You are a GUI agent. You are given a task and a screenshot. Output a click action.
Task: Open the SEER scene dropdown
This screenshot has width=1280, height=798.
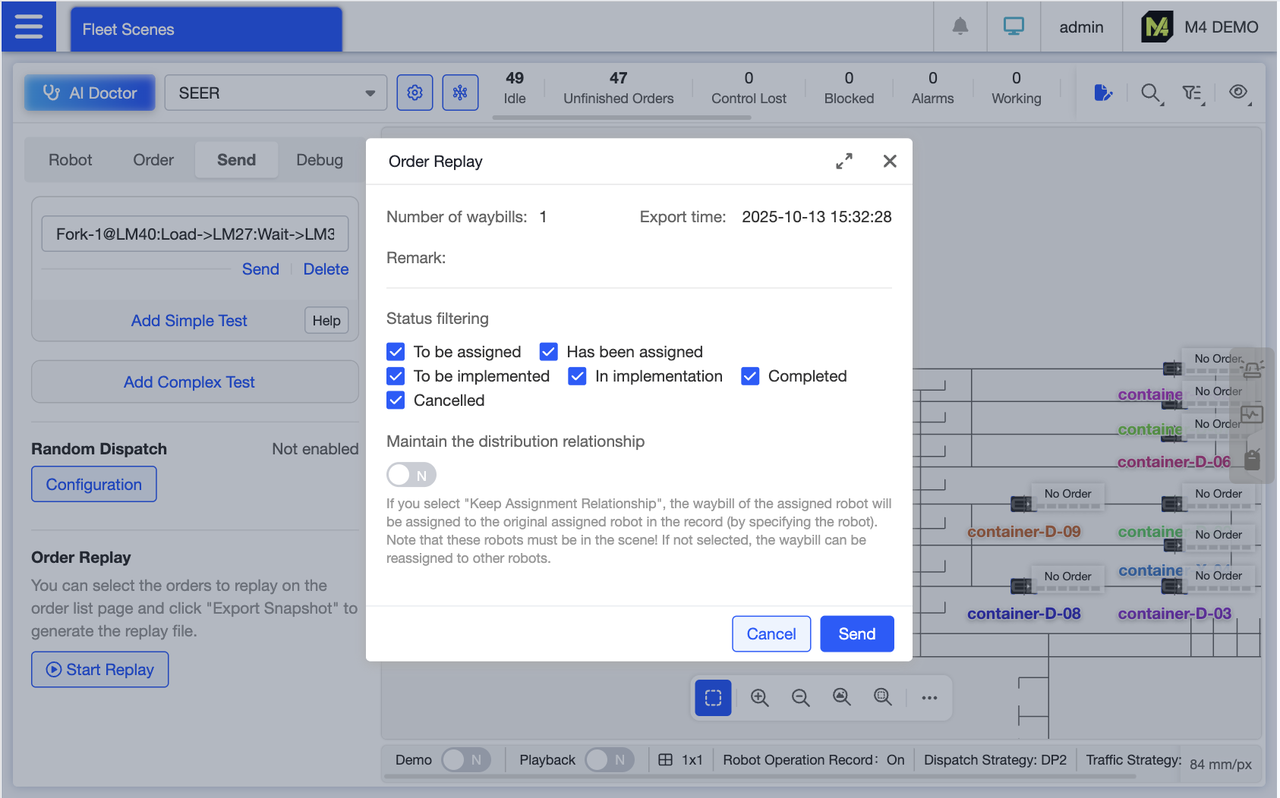point(275,92)
